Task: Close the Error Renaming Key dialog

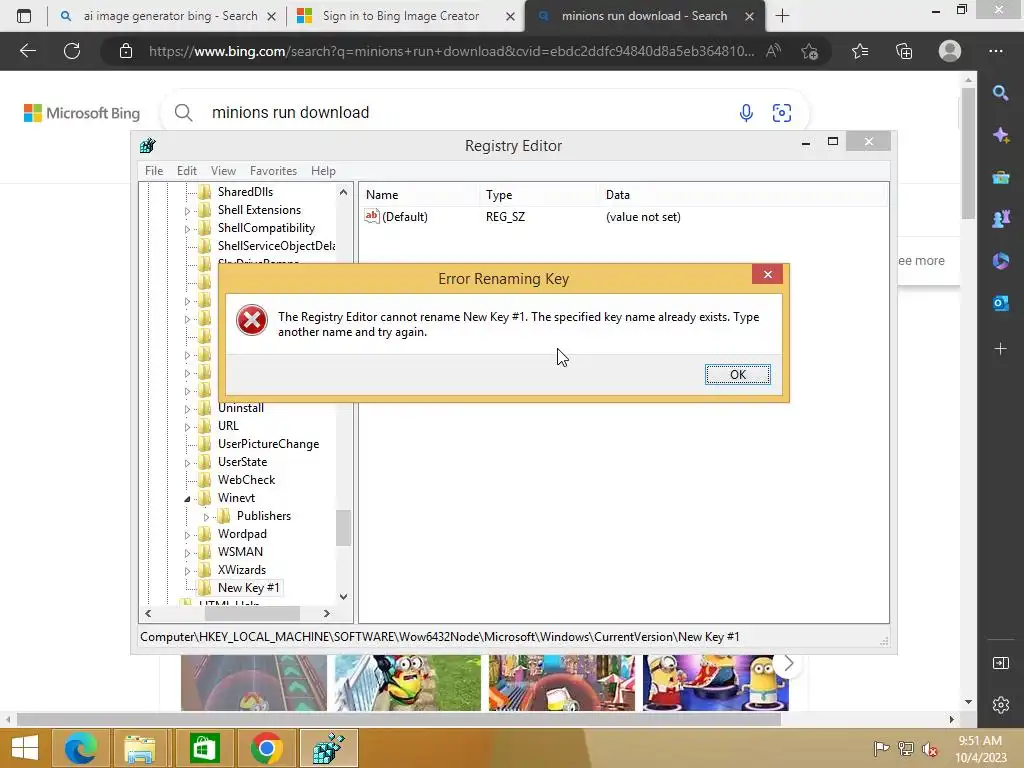Action: [x=767, y=274]
